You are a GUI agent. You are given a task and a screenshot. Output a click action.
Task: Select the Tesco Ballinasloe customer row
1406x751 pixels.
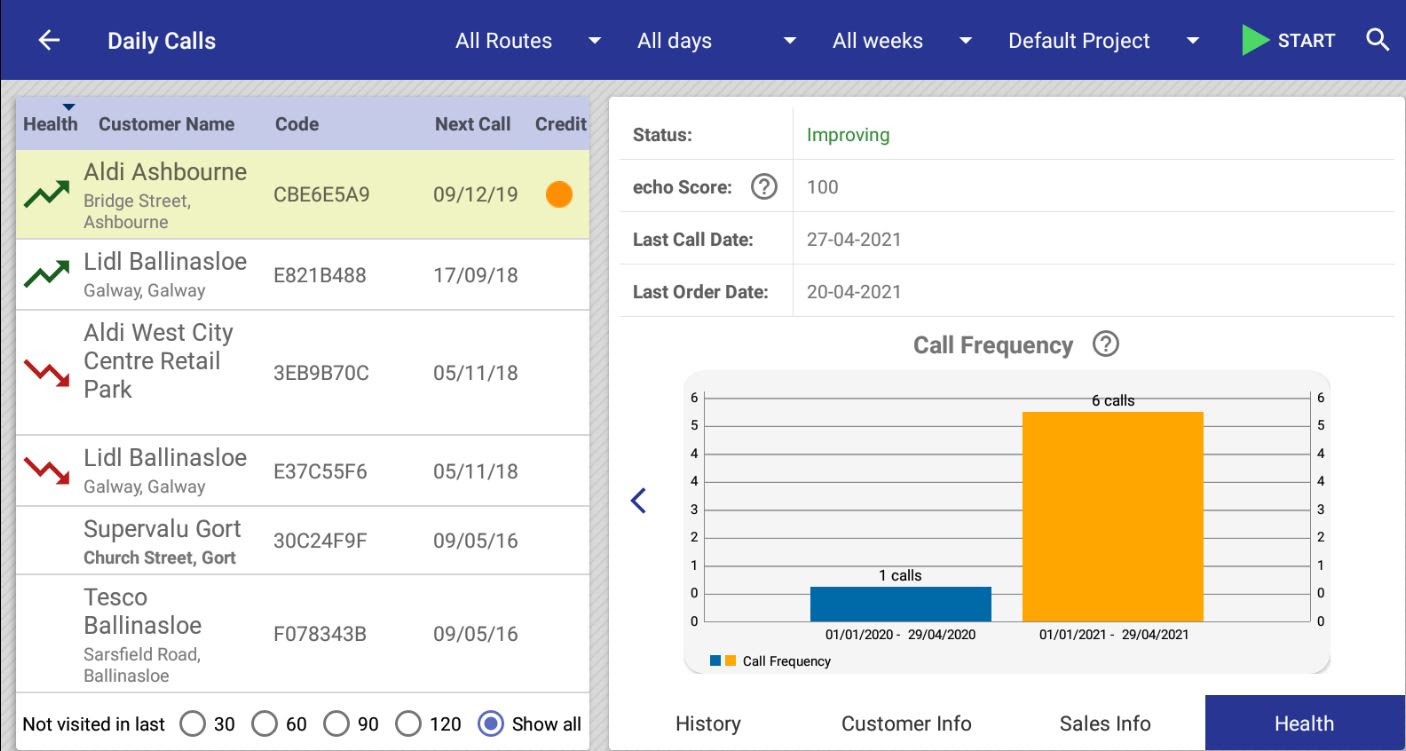[x=303, y=634]
